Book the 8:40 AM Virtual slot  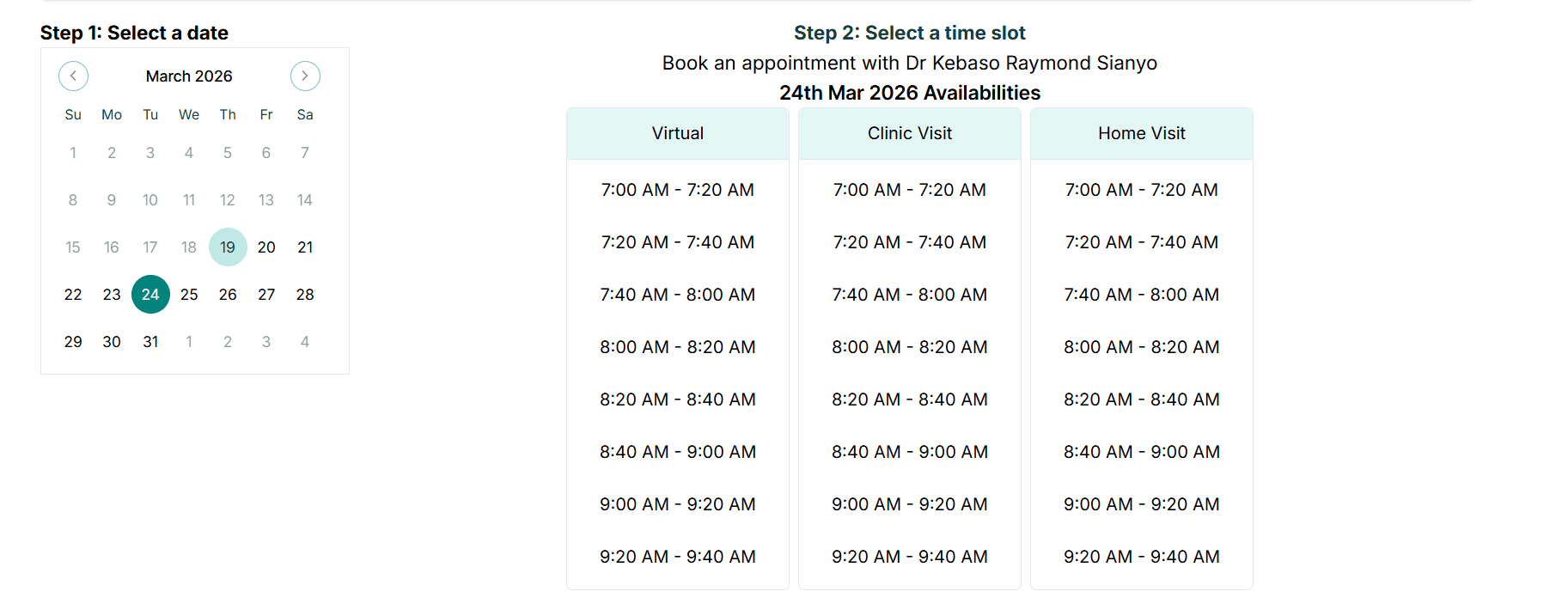point(677,451)
